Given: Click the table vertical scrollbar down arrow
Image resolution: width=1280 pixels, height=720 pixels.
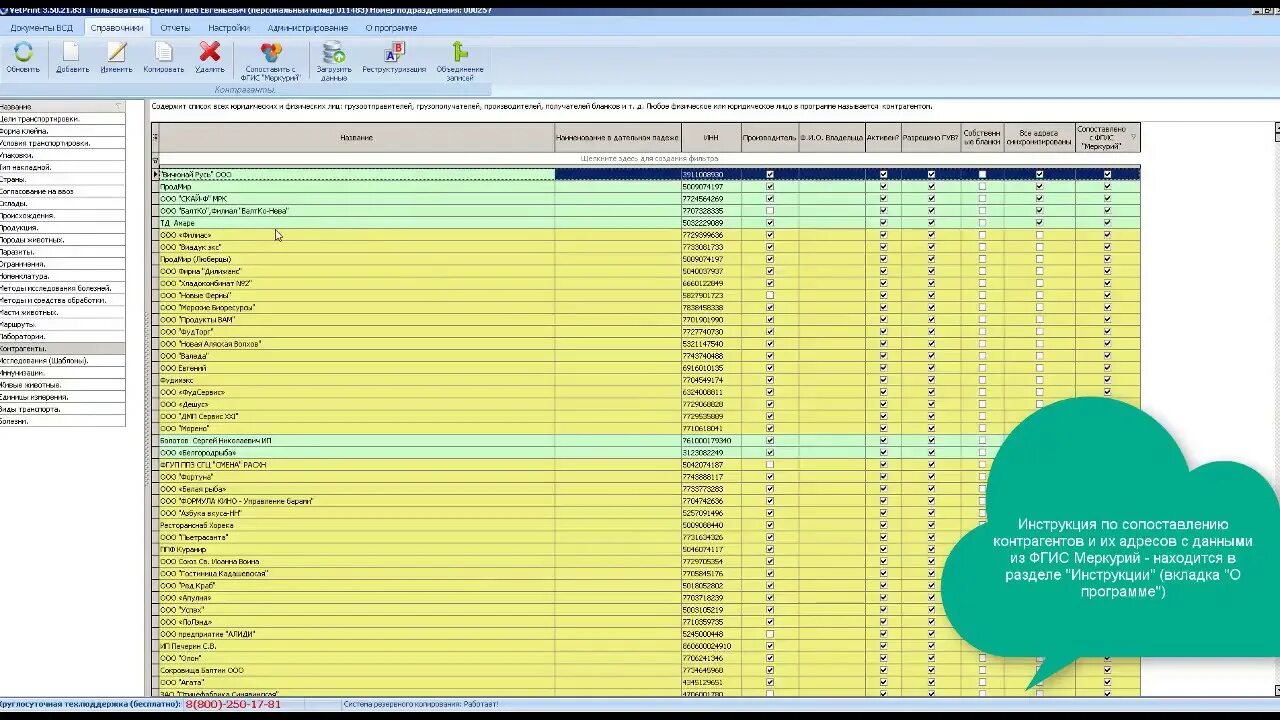Looking at the screenshot, I should pyautogui.click(x=1276, y=689).
